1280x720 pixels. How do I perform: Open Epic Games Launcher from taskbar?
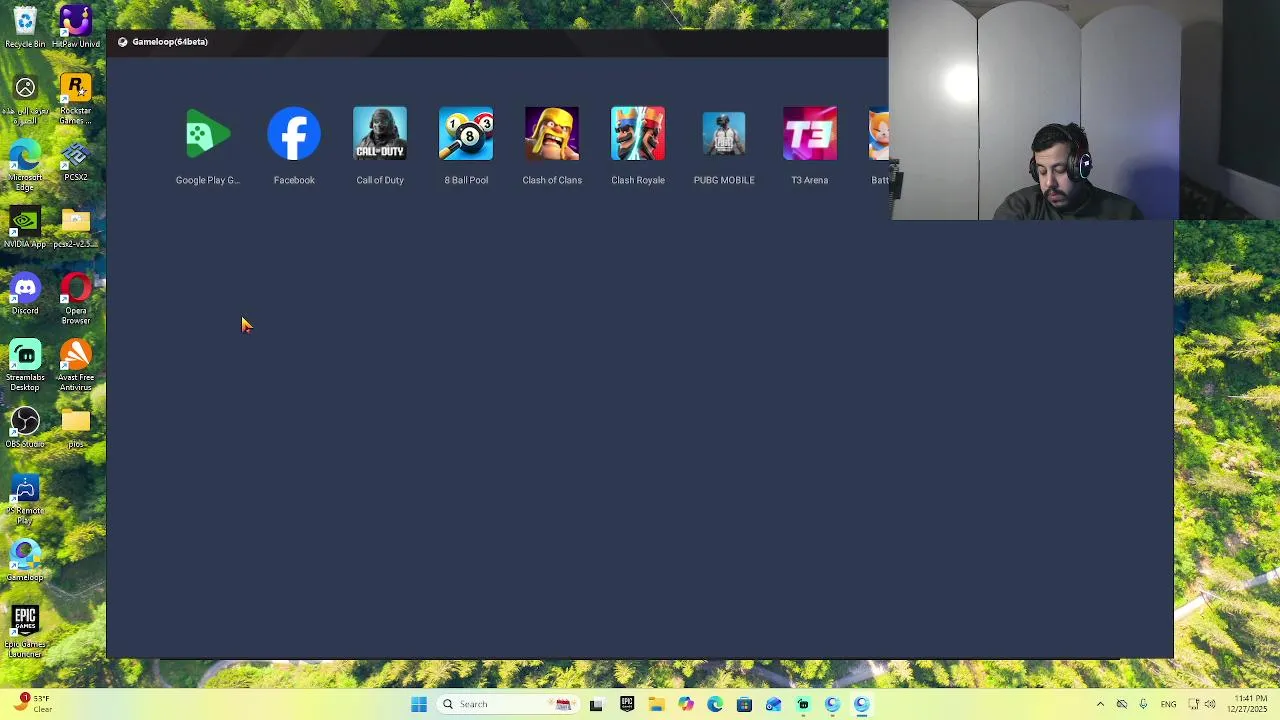pyautogui.click(x=626, y=704)
